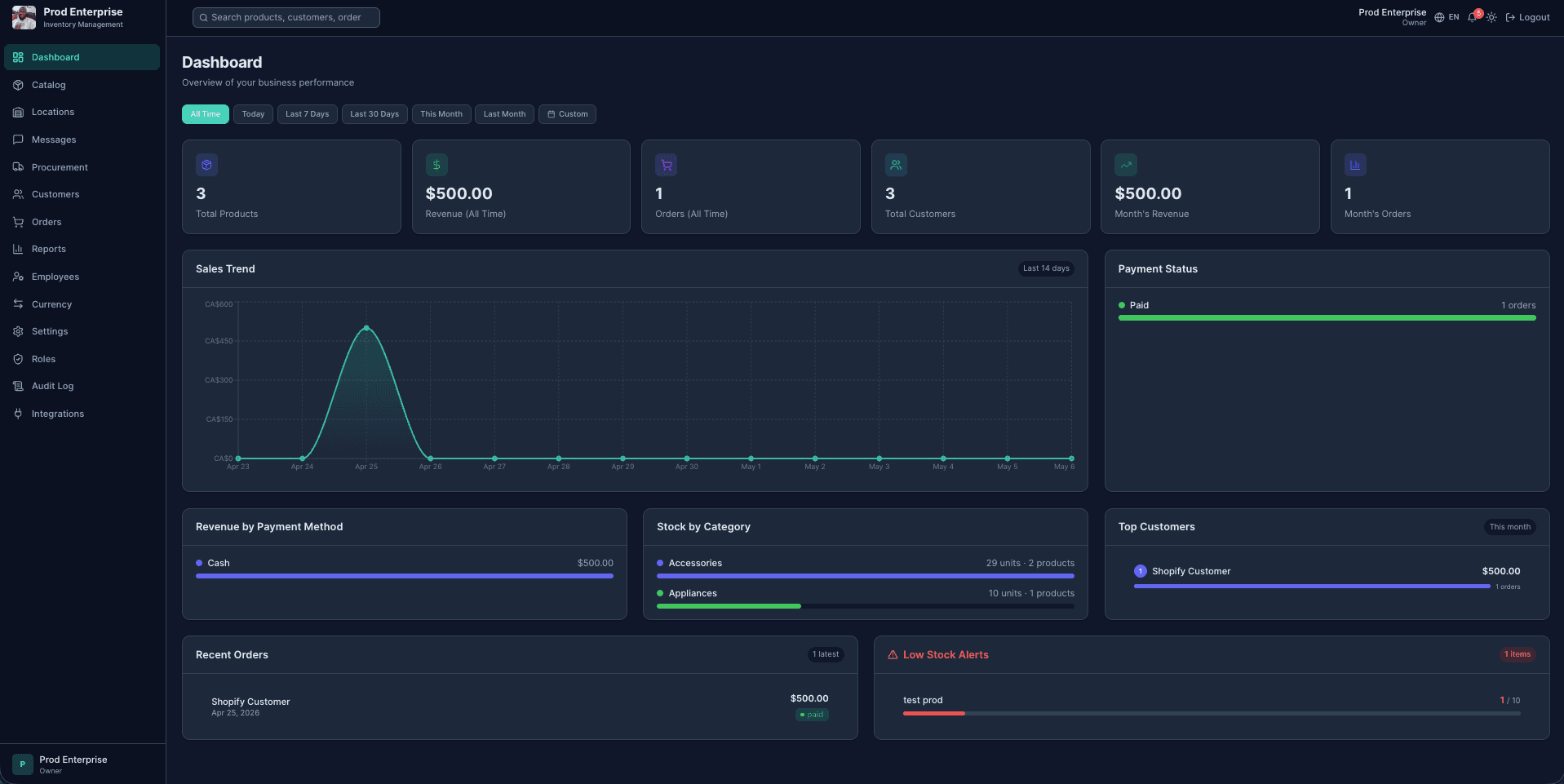The height and width of the screenshot is (784, 1564).
Task: Click the Messages chat icon
Action: (18, 140)
